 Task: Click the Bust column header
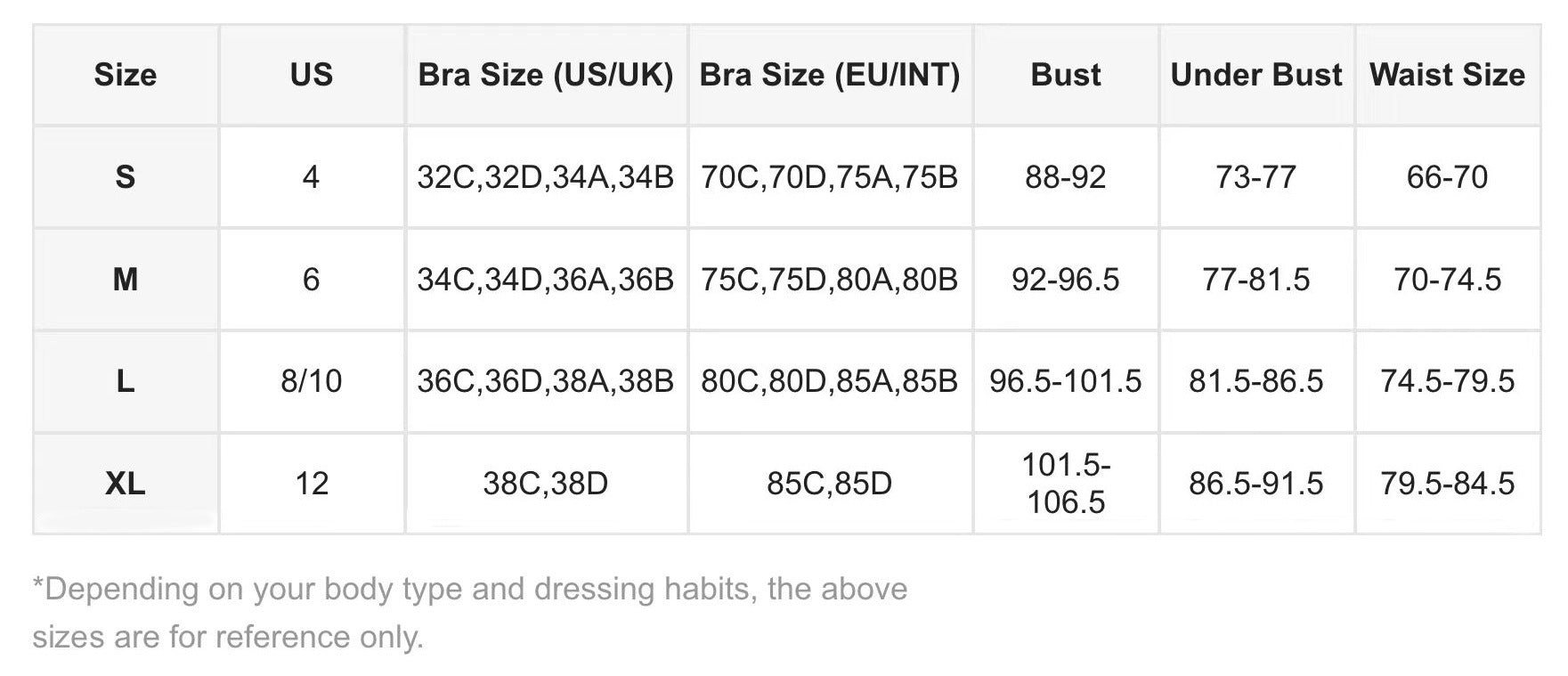click(1066, 75)
